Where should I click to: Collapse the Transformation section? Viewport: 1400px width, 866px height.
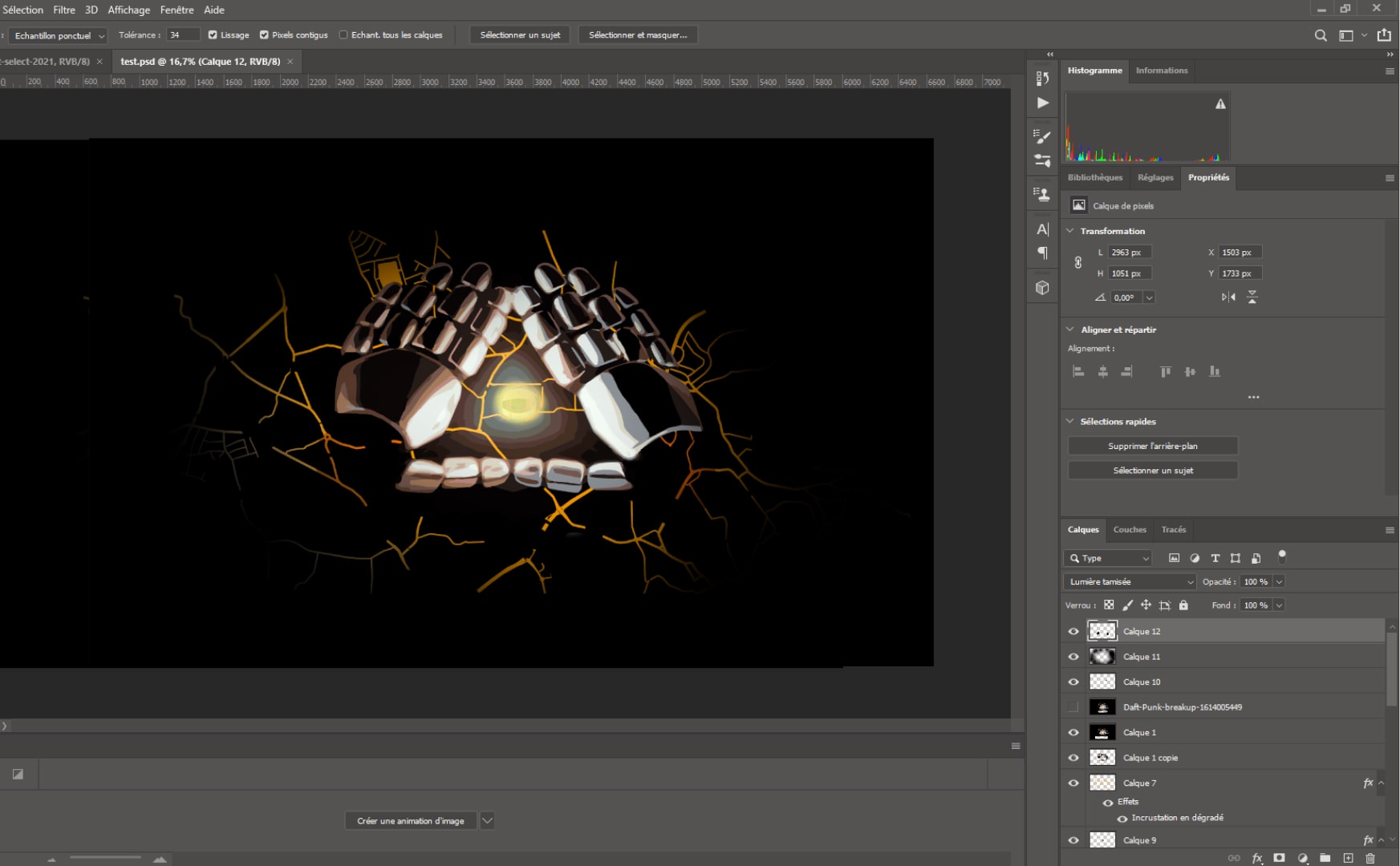(1070, 231)
